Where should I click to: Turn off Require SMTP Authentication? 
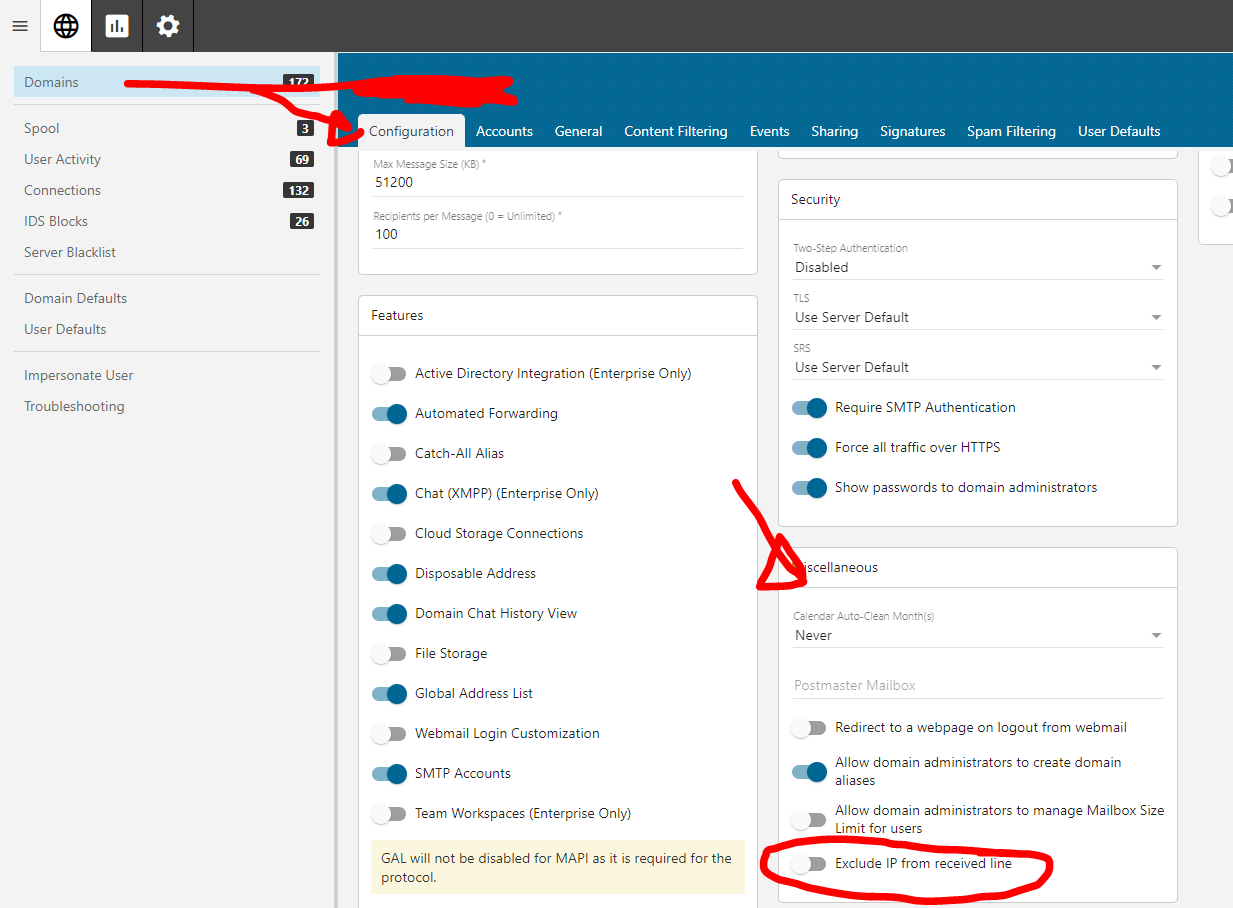click(x=809, y=407)
